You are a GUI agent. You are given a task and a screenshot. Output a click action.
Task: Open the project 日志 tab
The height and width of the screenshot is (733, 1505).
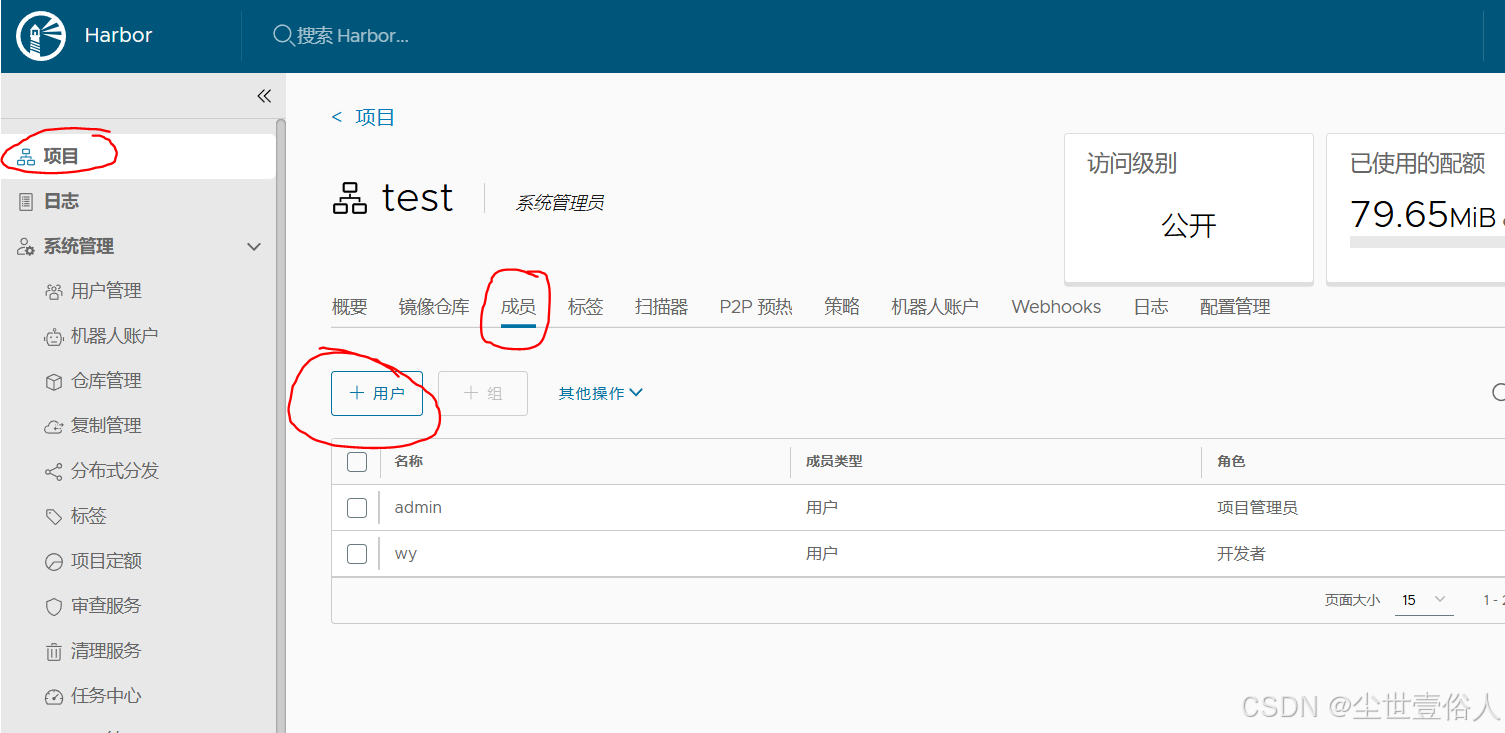(1151, 307)
